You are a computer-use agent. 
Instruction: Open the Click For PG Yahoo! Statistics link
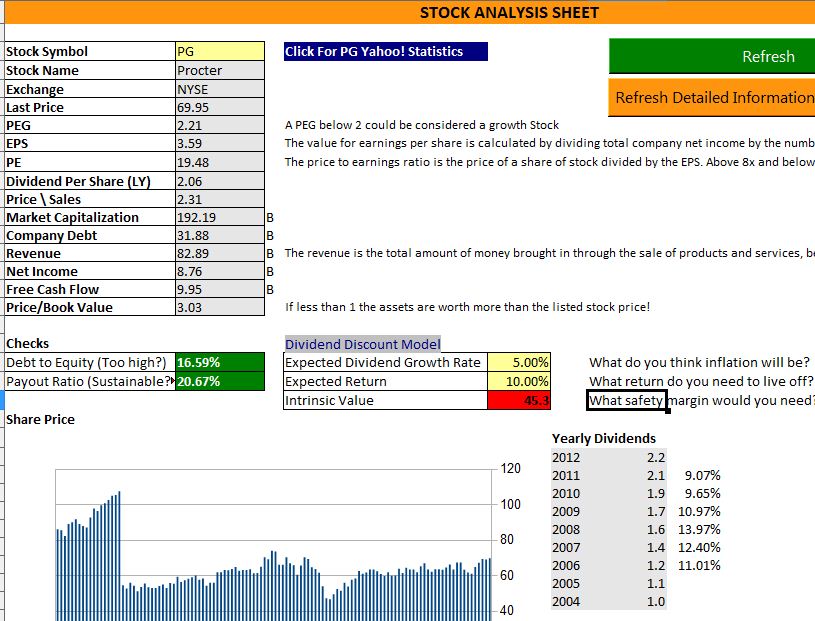(386, 51)
